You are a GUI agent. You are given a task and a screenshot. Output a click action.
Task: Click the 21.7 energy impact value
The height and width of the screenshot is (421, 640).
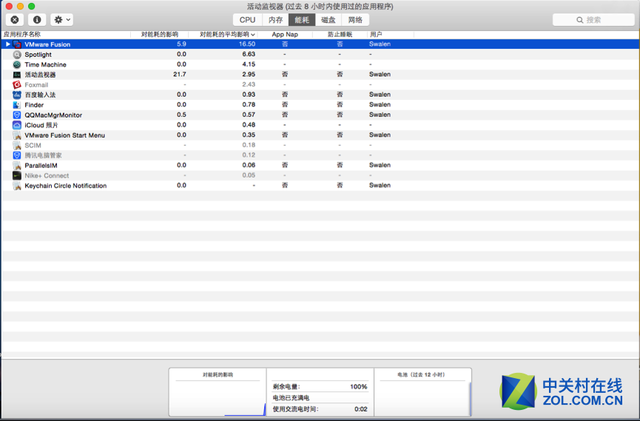(x=180, y=74)
